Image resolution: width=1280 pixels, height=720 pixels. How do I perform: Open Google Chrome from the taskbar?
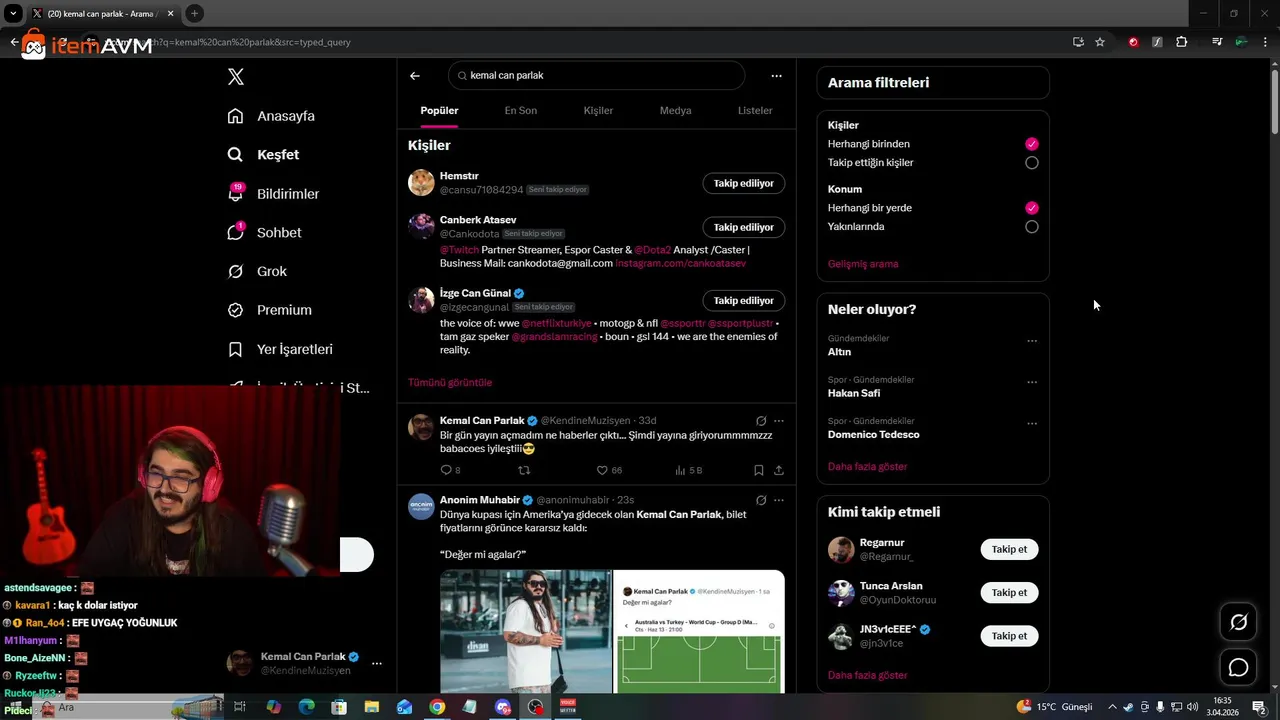(437, 707)
